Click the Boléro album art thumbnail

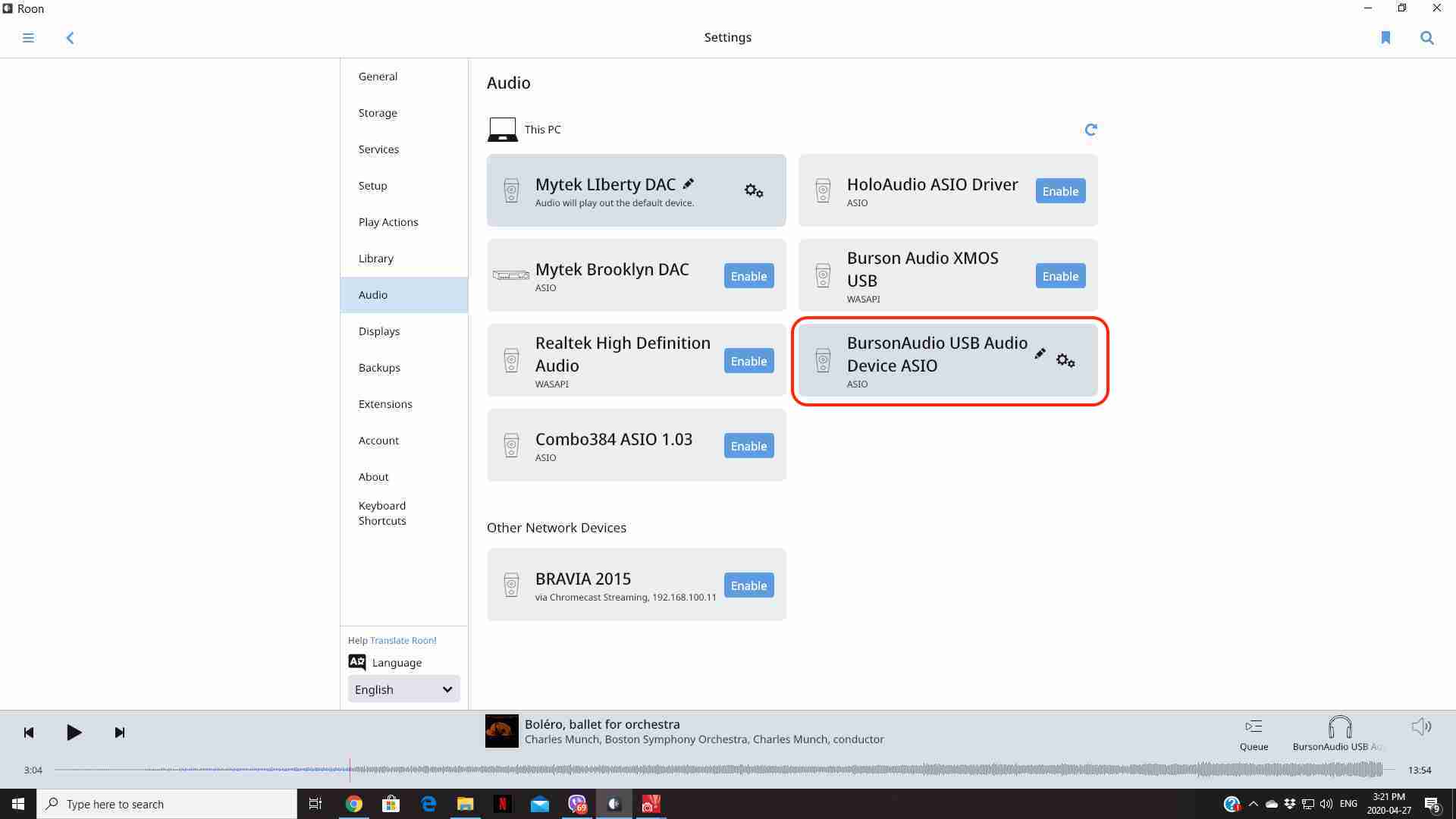coord(501,731)
